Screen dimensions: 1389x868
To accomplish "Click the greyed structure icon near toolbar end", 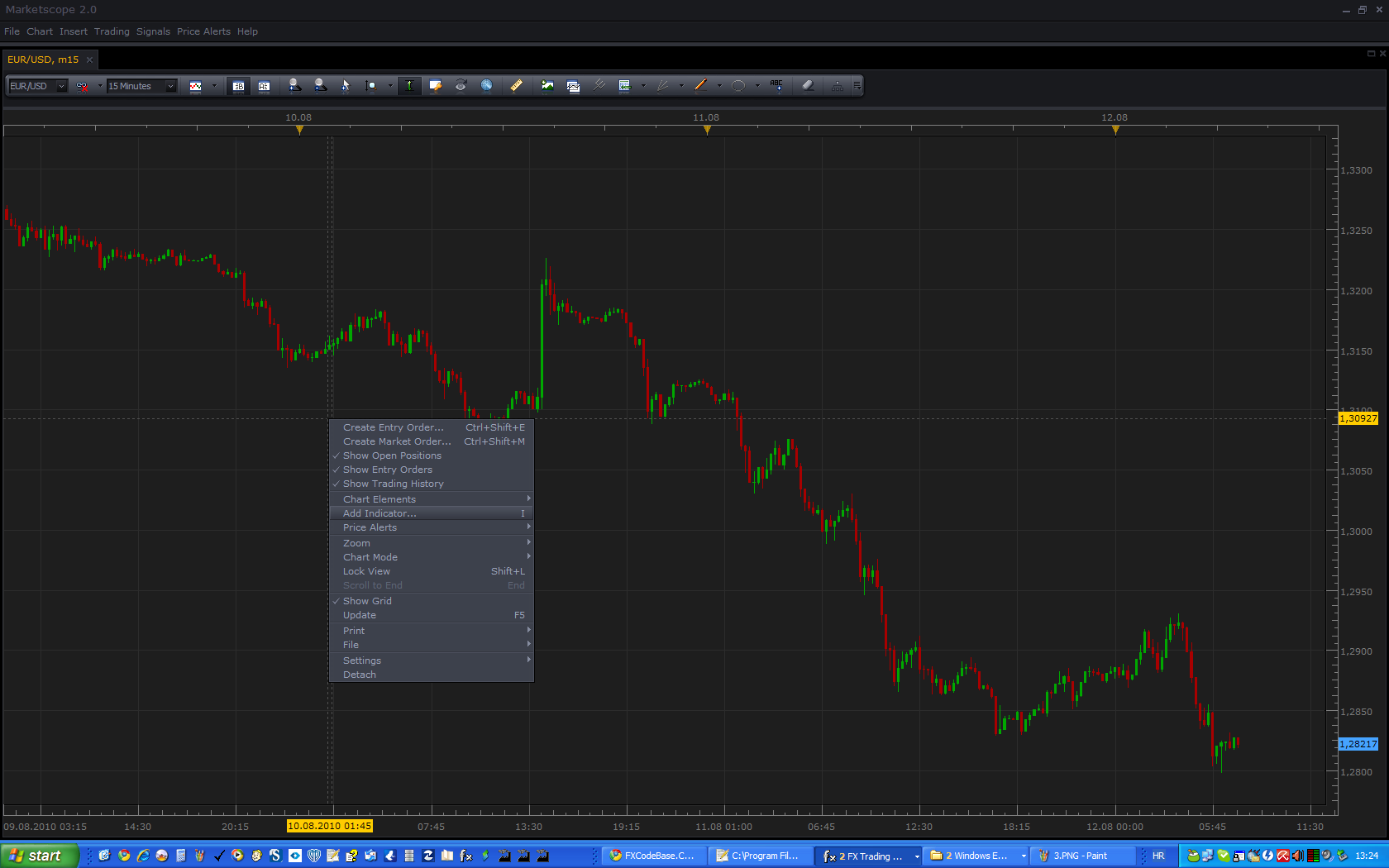I will tap(838, 86).
